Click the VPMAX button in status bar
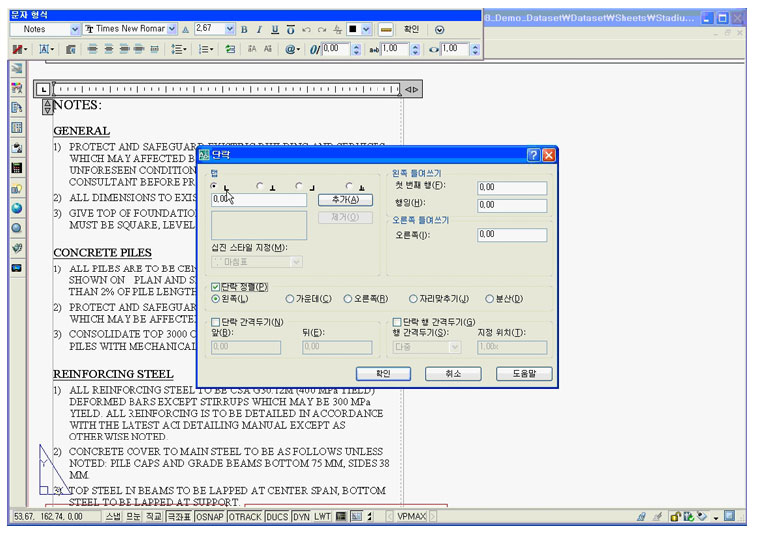The image size is (758, 534). (x=411, y=517)
